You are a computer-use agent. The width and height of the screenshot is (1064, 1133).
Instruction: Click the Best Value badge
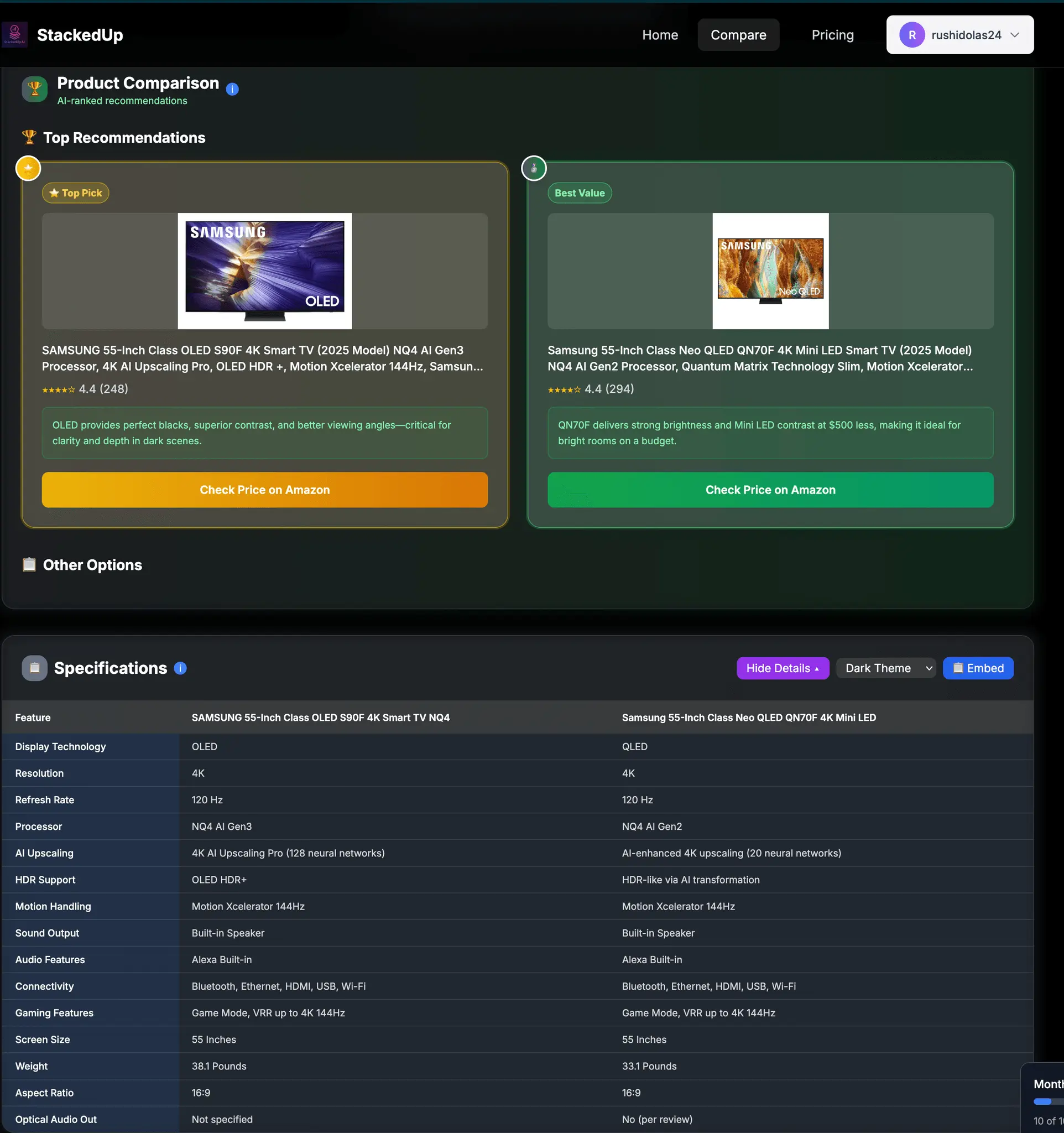pyautogui.click(x=579, y=193)
